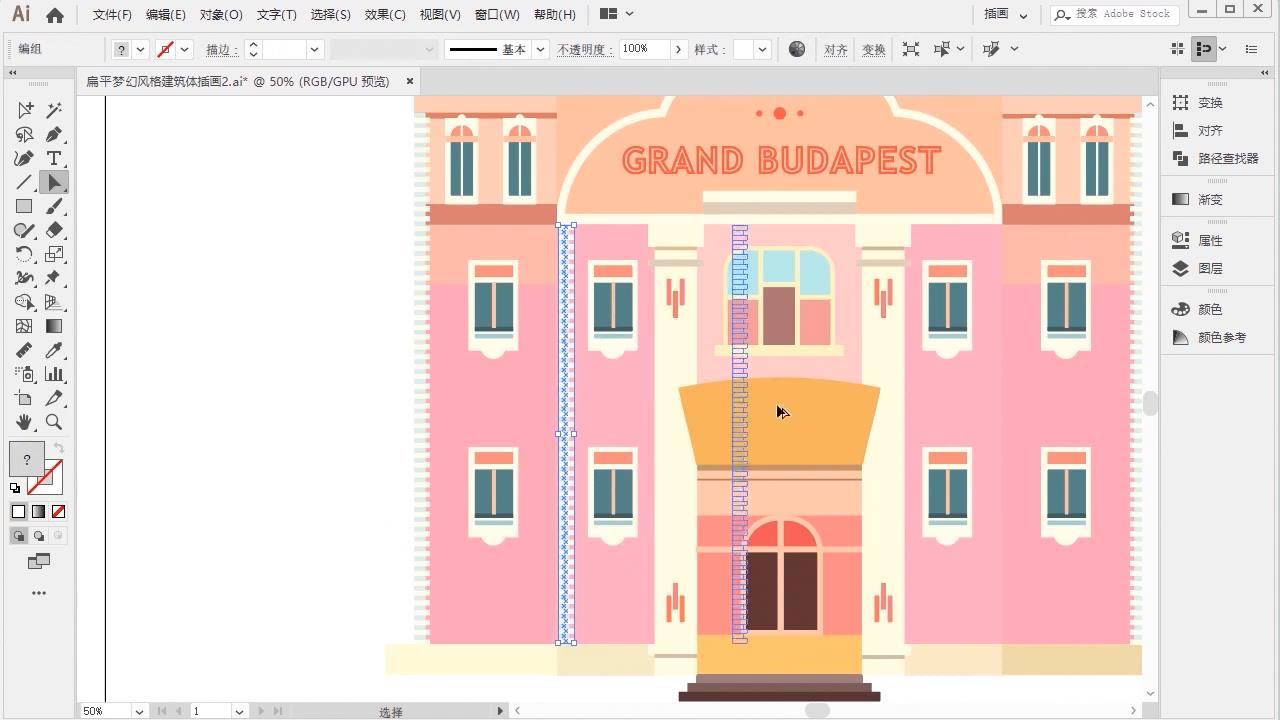Toggle the list view icon in control bar
The image size is (1280, 720).
(1251, 49)
